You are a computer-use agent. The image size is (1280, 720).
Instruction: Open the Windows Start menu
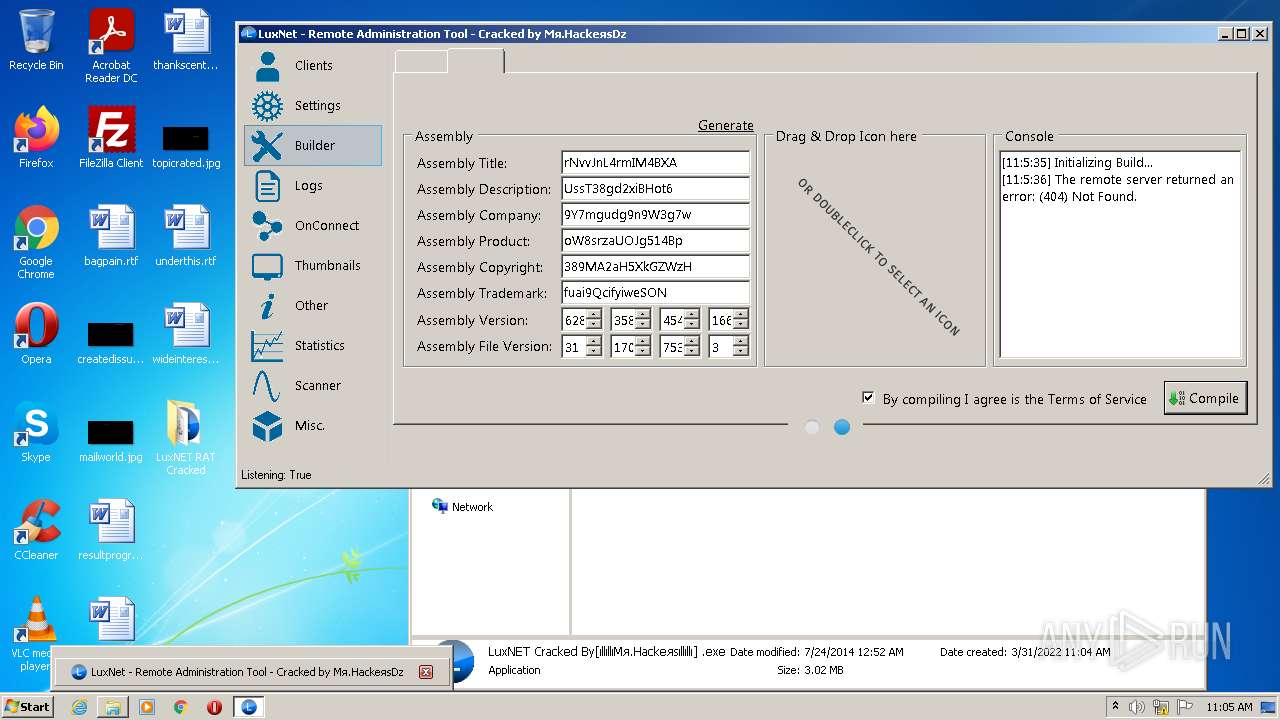27,707
